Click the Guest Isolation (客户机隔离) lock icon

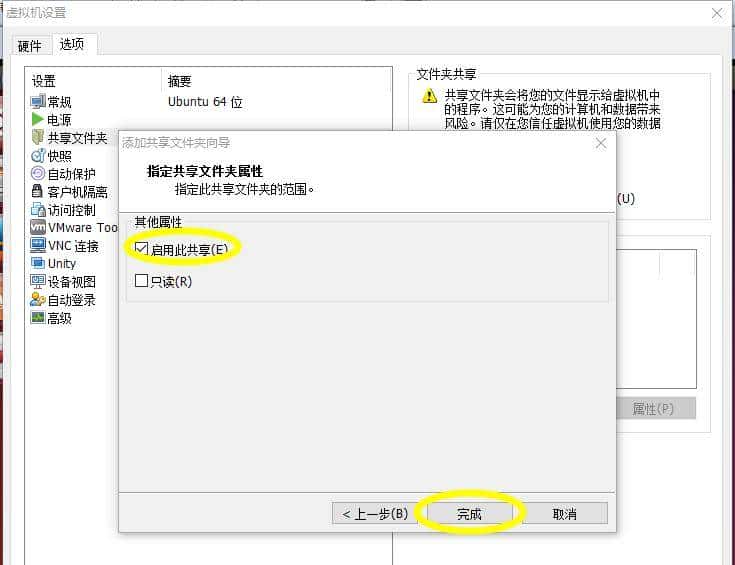click(37, 191)
